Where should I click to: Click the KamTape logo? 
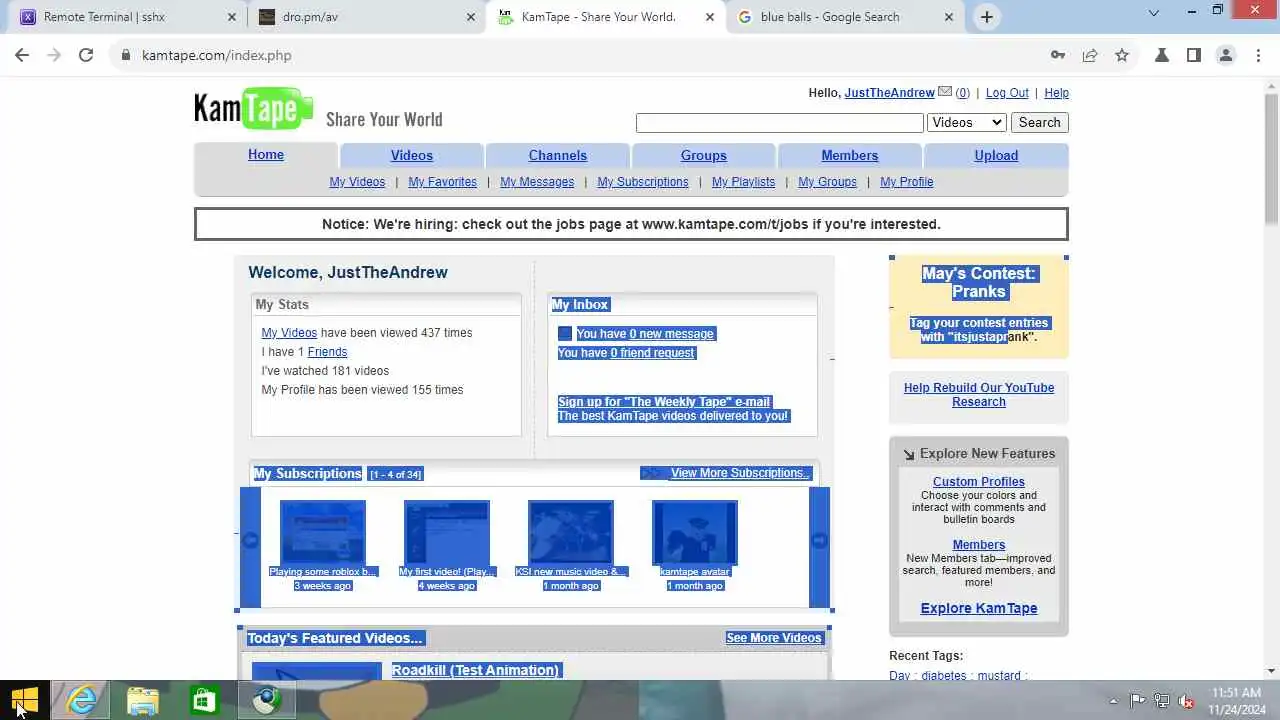pyautogui.click(x=254, y=108)
